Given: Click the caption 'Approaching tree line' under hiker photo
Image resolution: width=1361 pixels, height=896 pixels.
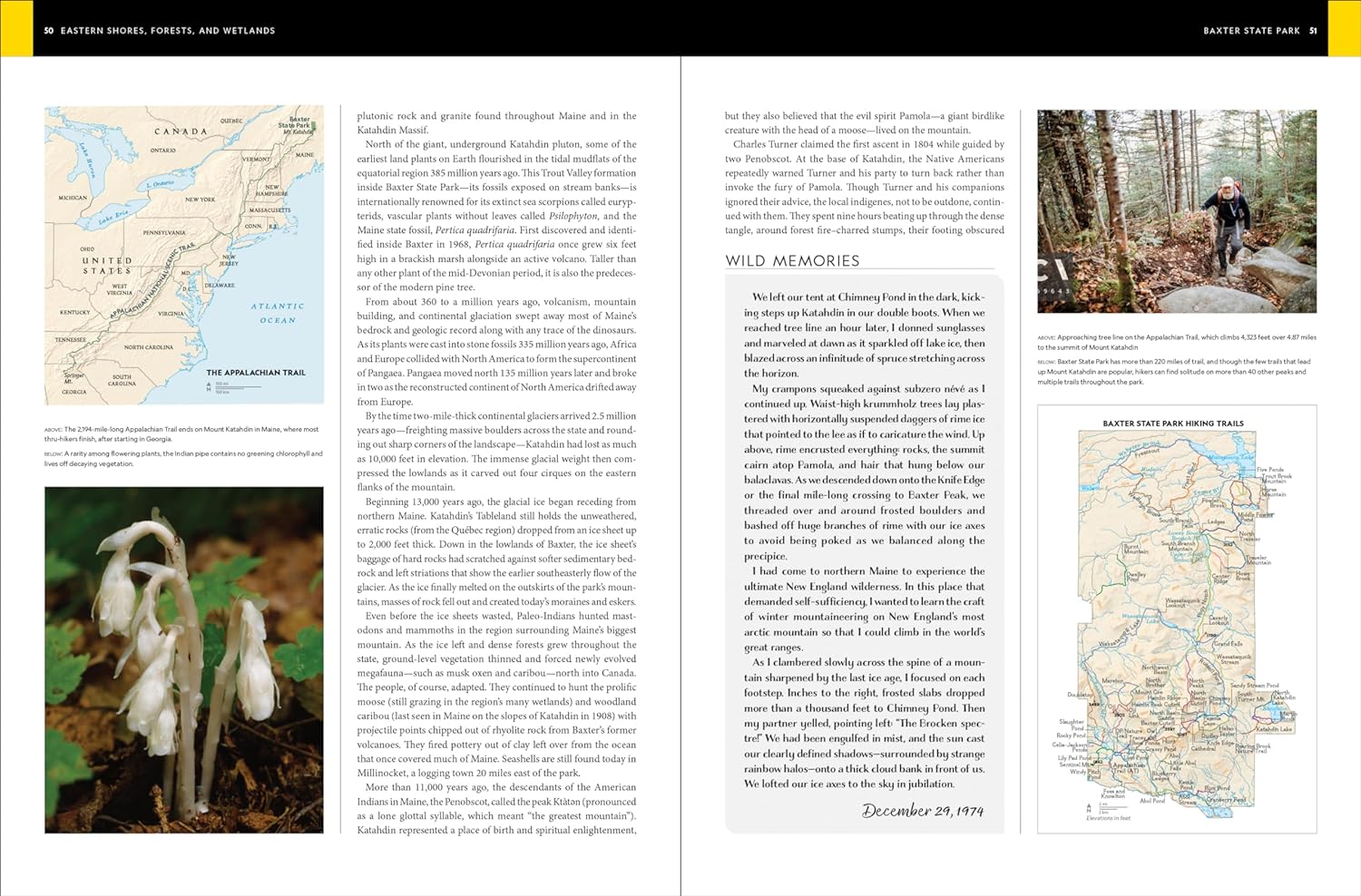Looking at the screenshot, I should (1177, 342).
